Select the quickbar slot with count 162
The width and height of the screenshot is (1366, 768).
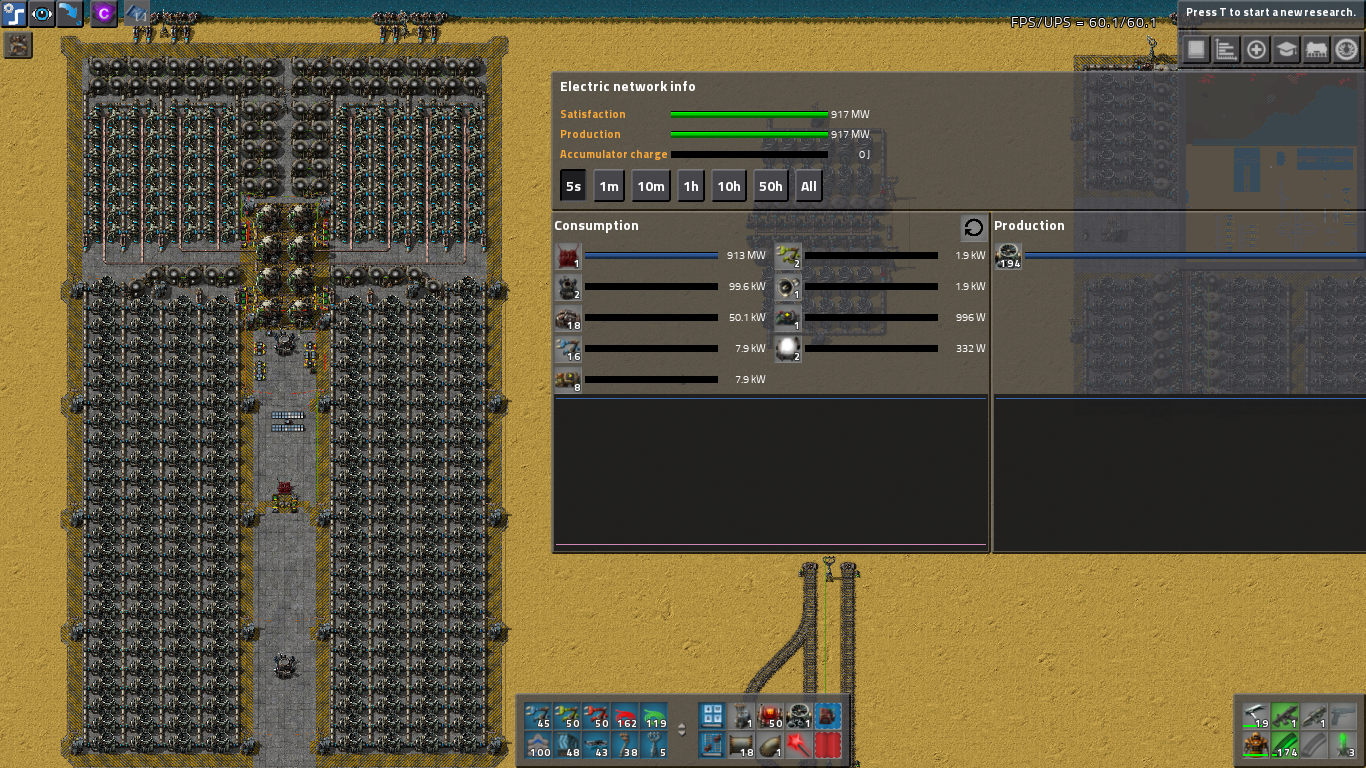pos(625,716)
